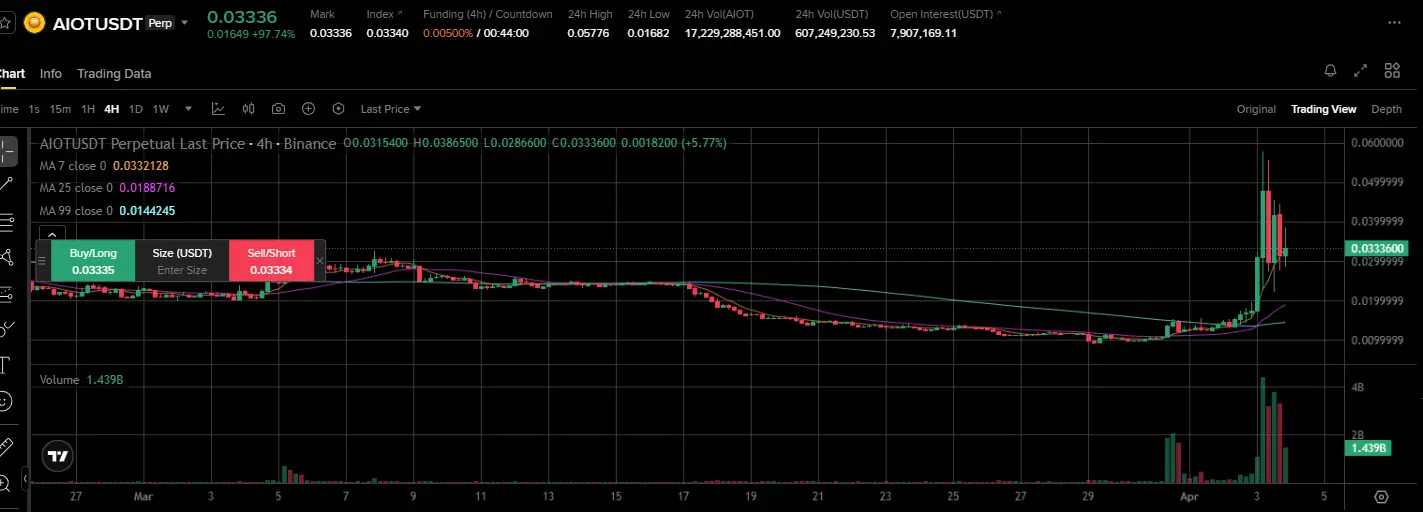Open price alerts via bell icon

pos(1330,71)
